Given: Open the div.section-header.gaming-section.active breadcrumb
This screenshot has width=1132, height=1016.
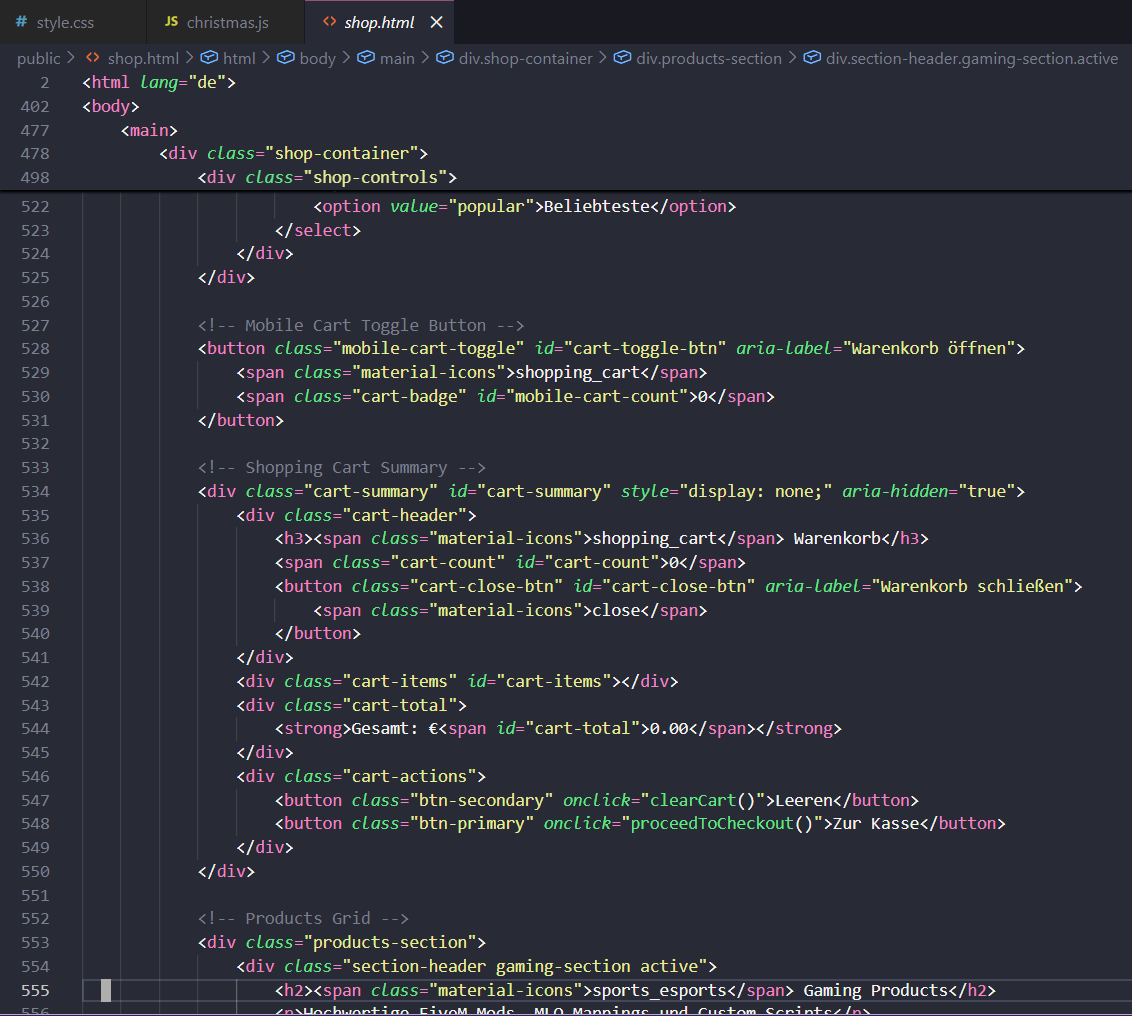Looking at the screenshot, I should click(x=971, y=58).
